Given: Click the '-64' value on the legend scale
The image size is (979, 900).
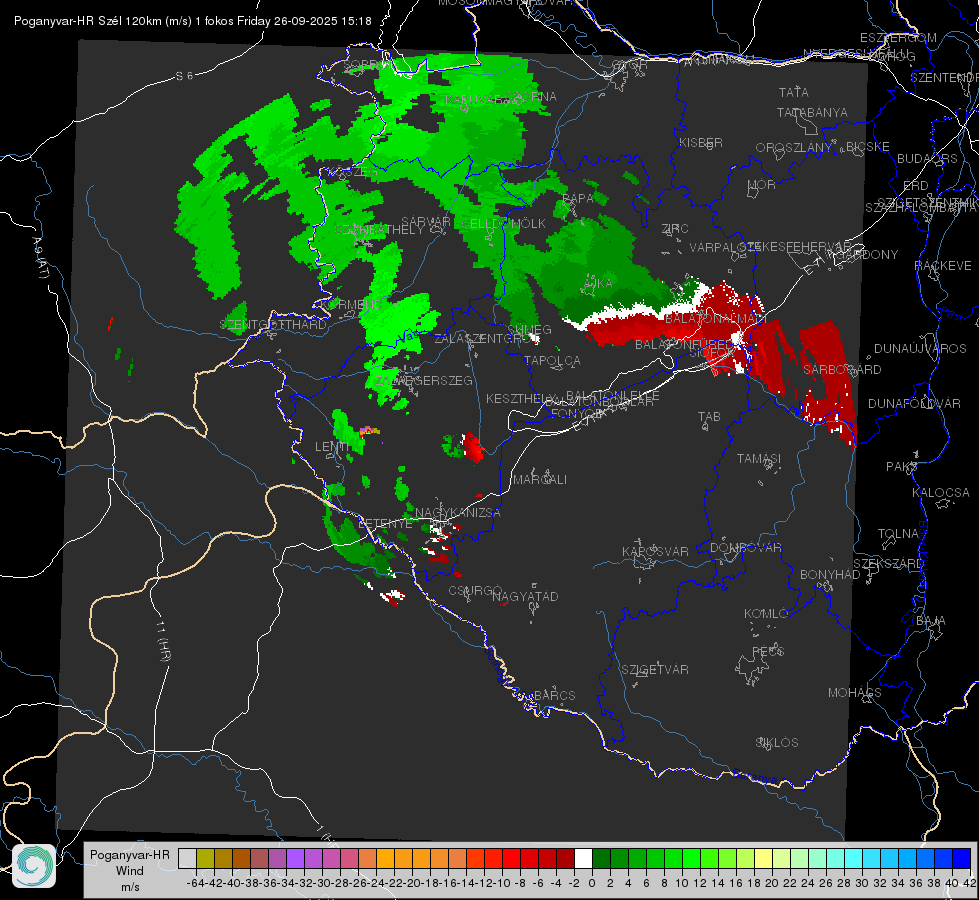Looking at the screenshot, I should point(195,883).
